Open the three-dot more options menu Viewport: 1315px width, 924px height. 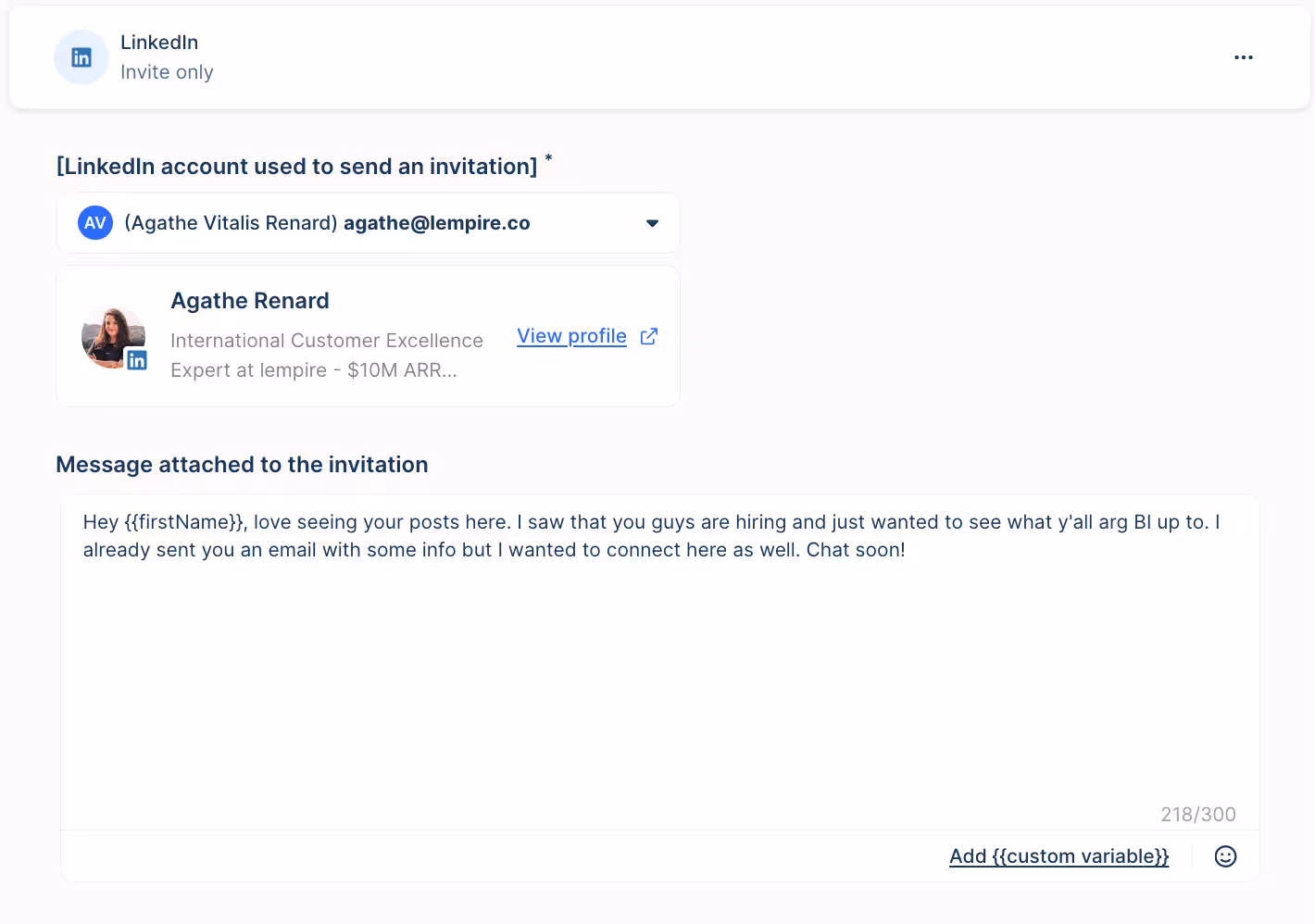click(x=1243, y=57)
